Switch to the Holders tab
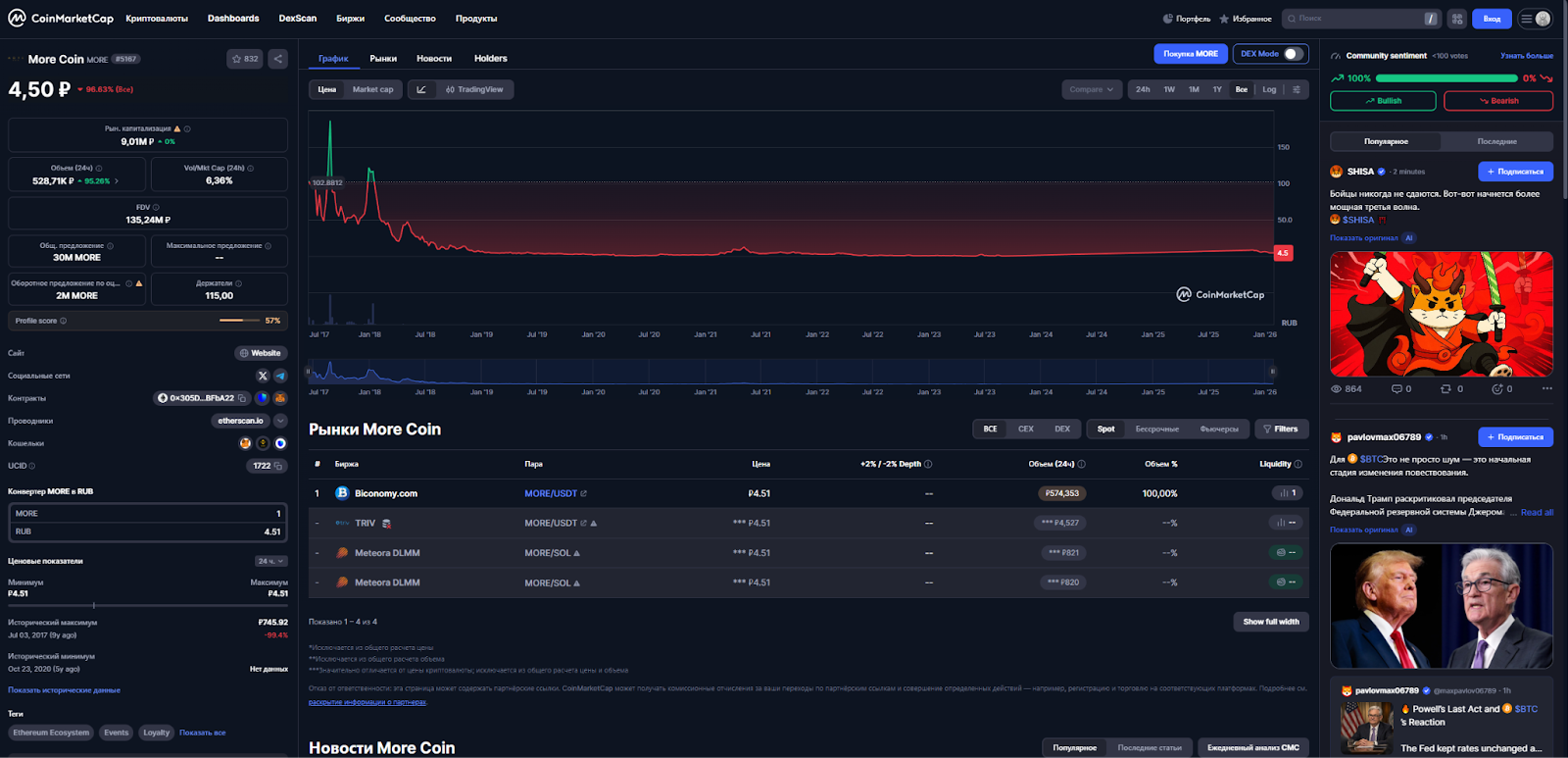Viewport: 1568px width, 758px height. tap(490, 59)
